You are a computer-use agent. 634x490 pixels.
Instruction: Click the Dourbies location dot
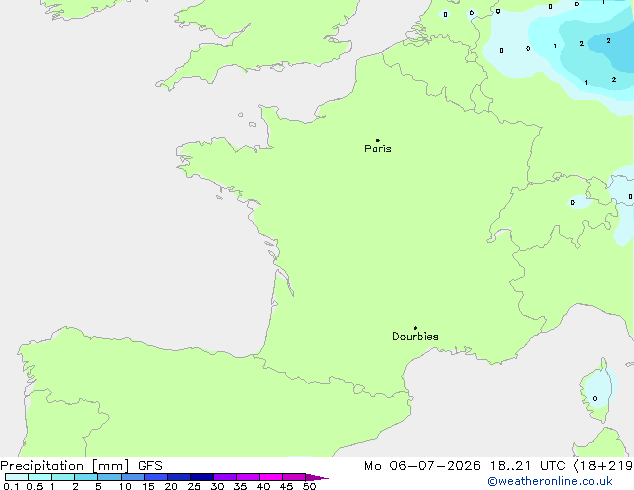point(415,328)
